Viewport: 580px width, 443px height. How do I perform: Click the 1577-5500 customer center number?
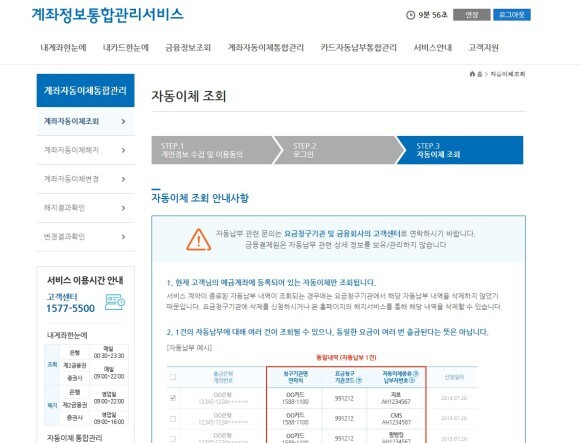(70, 308)
